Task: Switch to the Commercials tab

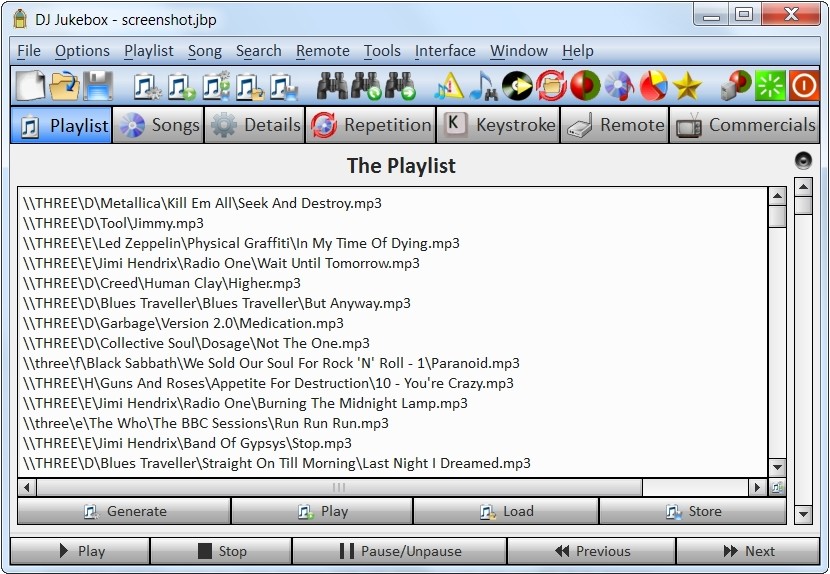Action: tap(745, 125)
